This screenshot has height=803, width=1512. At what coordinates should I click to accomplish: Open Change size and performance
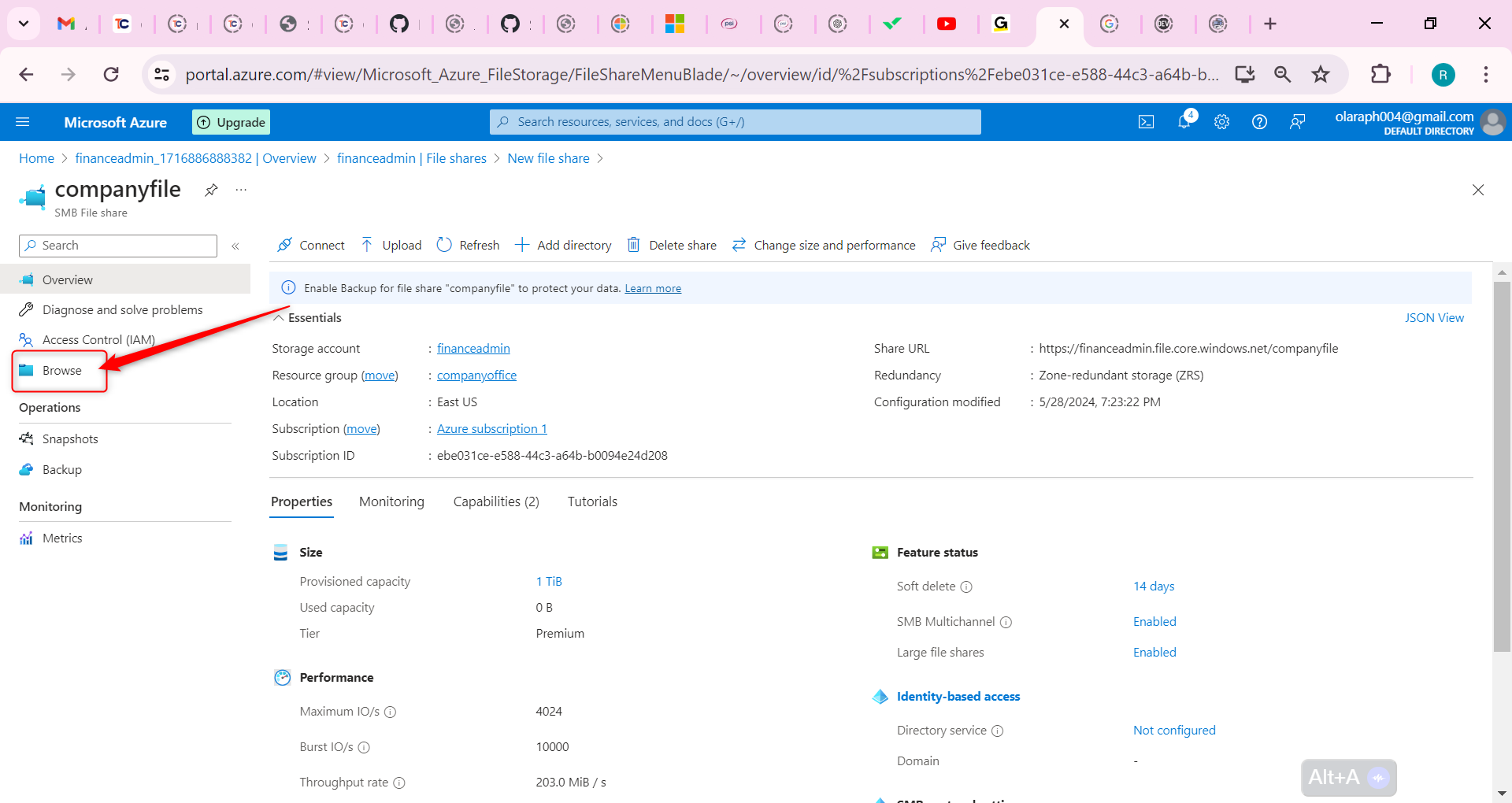tap(823, 245)
